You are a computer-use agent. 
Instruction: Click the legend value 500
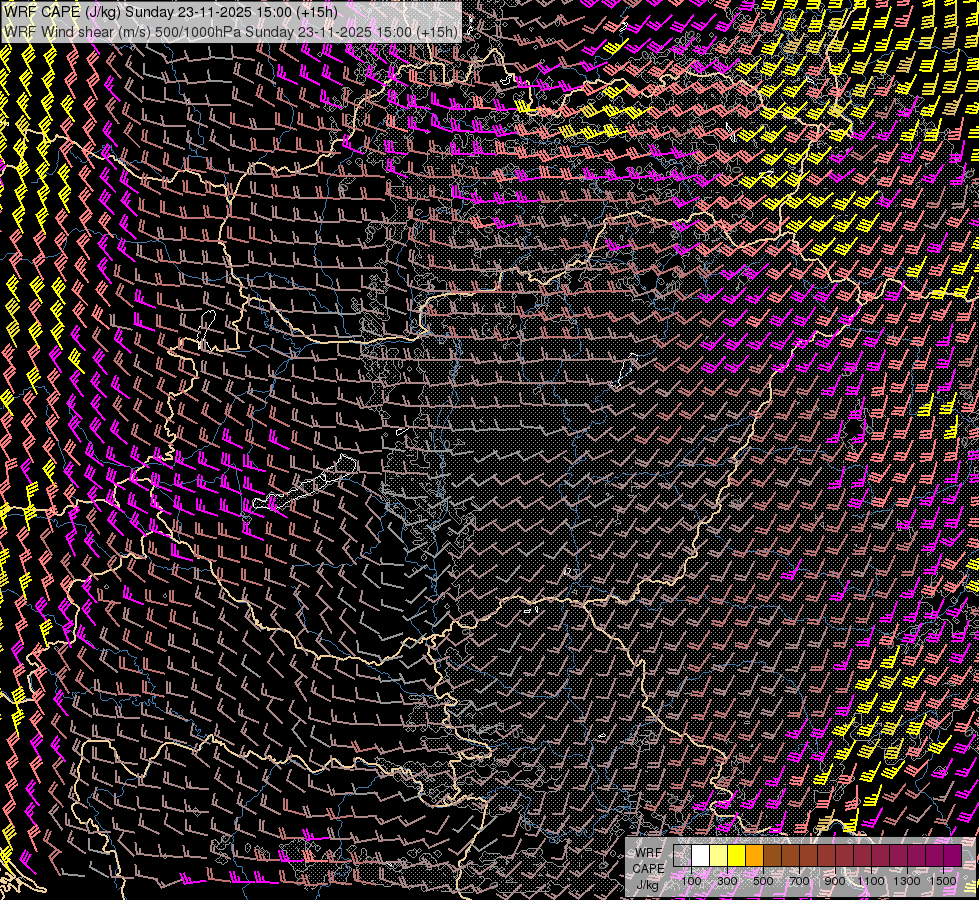[x=763, y=881]
